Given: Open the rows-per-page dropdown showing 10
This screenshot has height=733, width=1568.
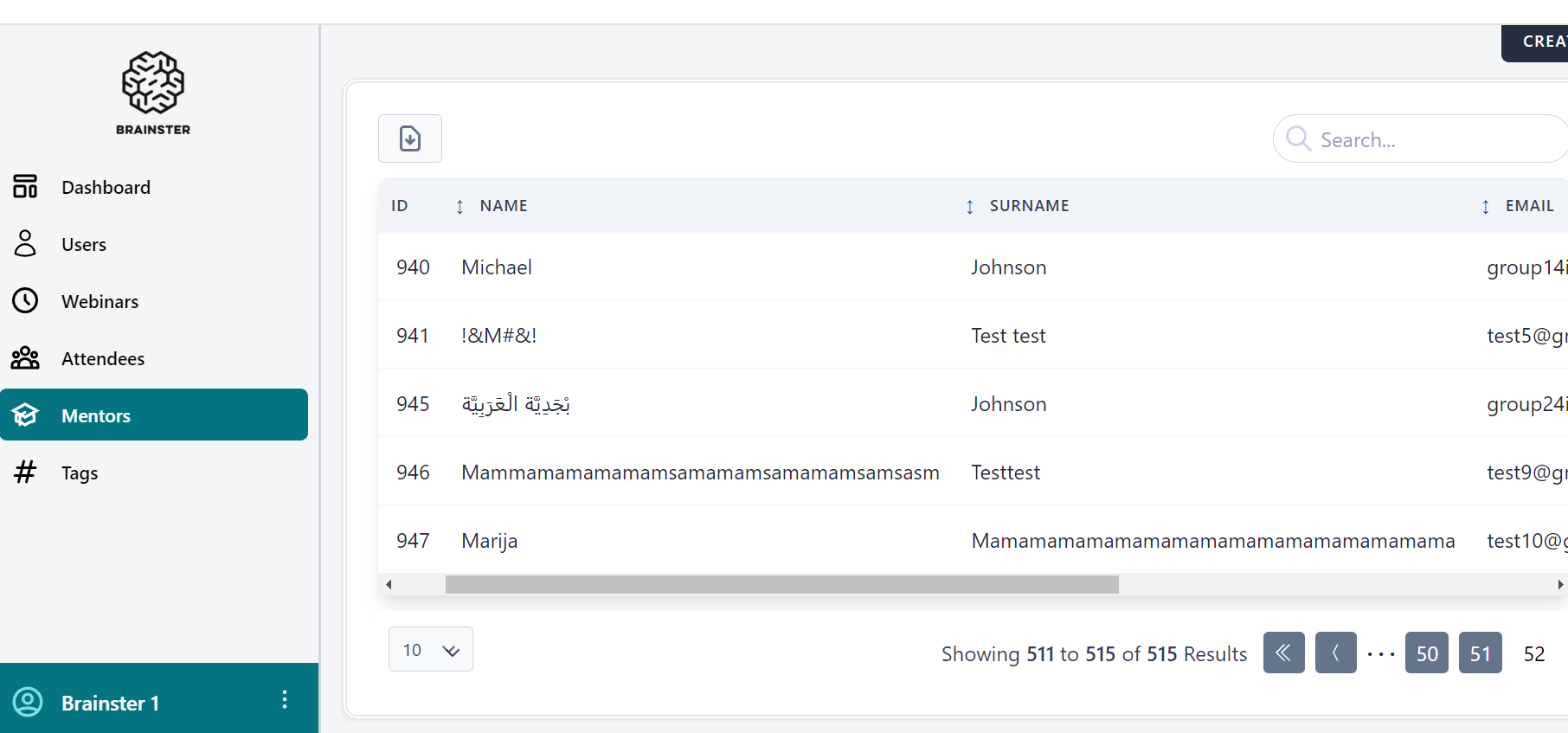Looking at the screenshot, I should tap(430, 650).
